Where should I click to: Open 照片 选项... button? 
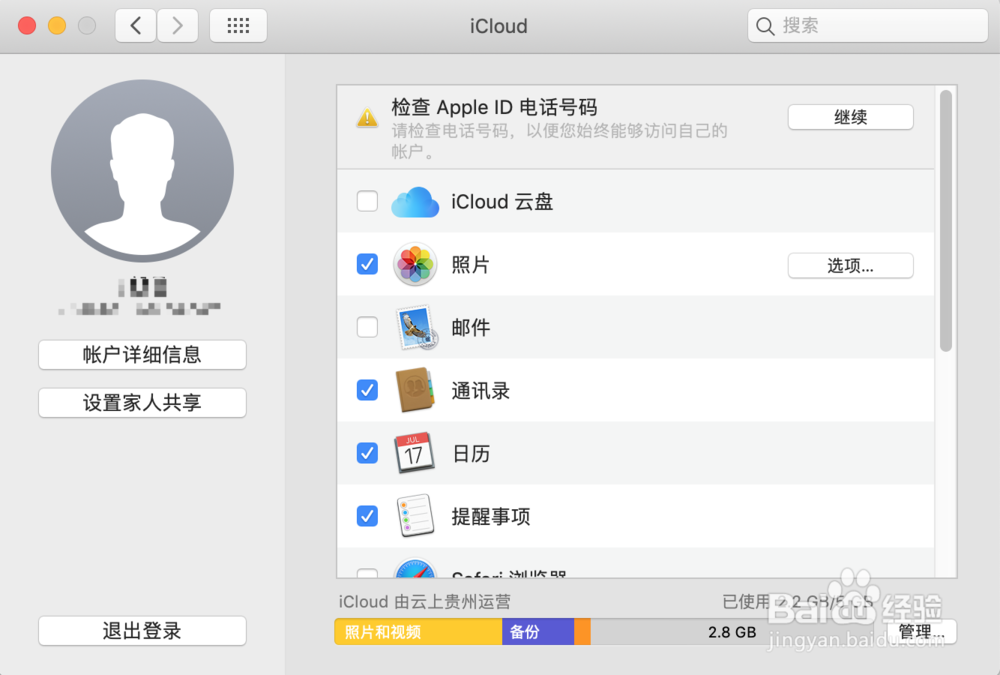tap(851, 265)
